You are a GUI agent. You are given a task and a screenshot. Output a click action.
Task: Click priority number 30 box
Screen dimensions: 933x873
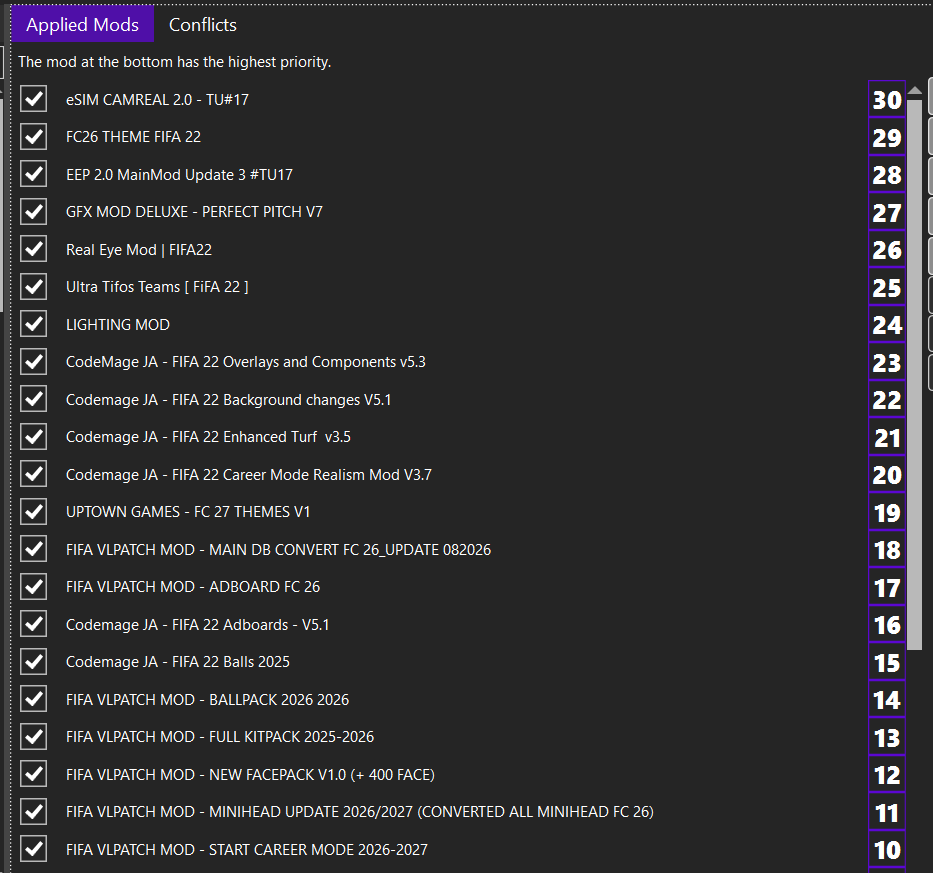(887, 99)
